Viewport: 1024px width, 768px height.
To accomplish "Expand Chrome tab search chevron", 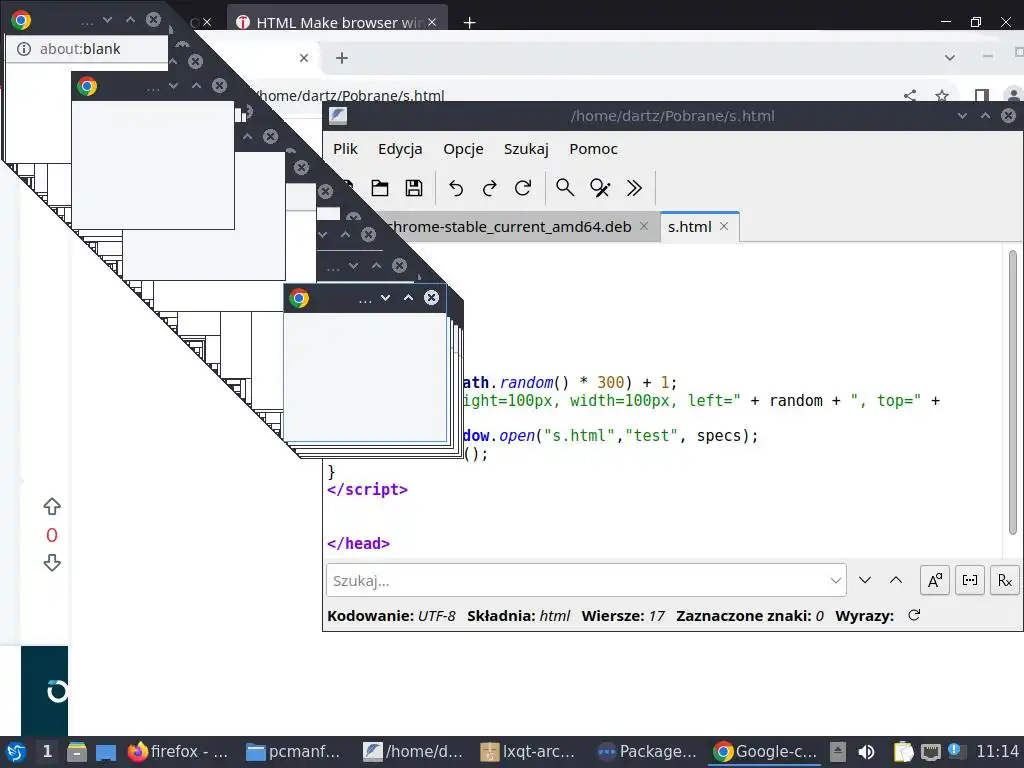I will pos(950,58).
